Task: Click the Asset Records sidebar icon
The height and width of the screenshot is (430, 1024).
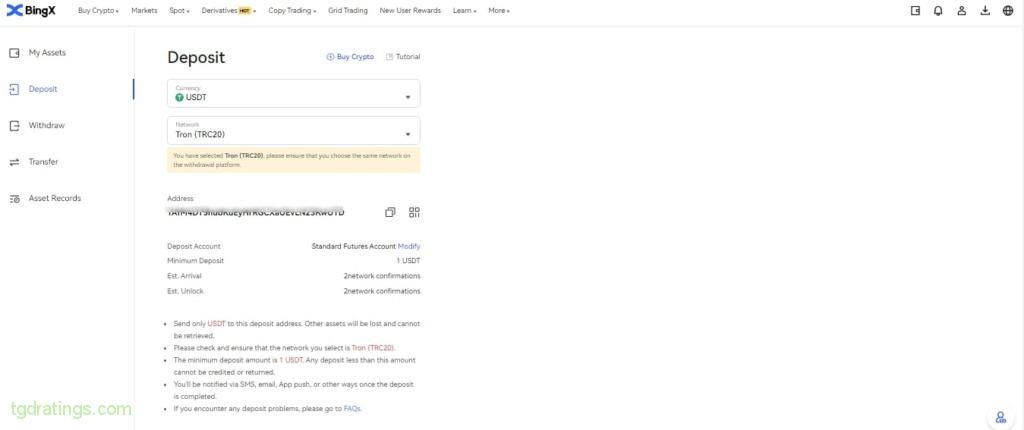Action: coord(14,198)
